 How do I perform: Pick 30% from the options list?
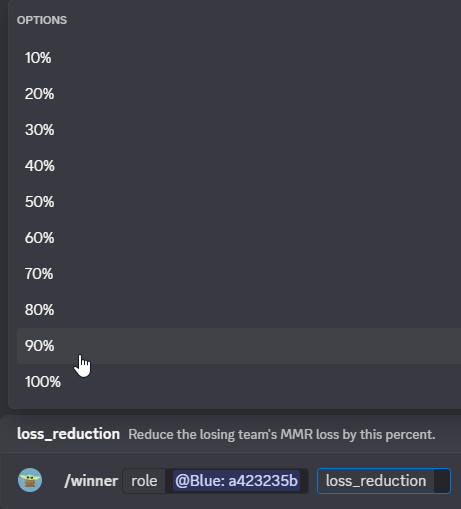point(239,130)
